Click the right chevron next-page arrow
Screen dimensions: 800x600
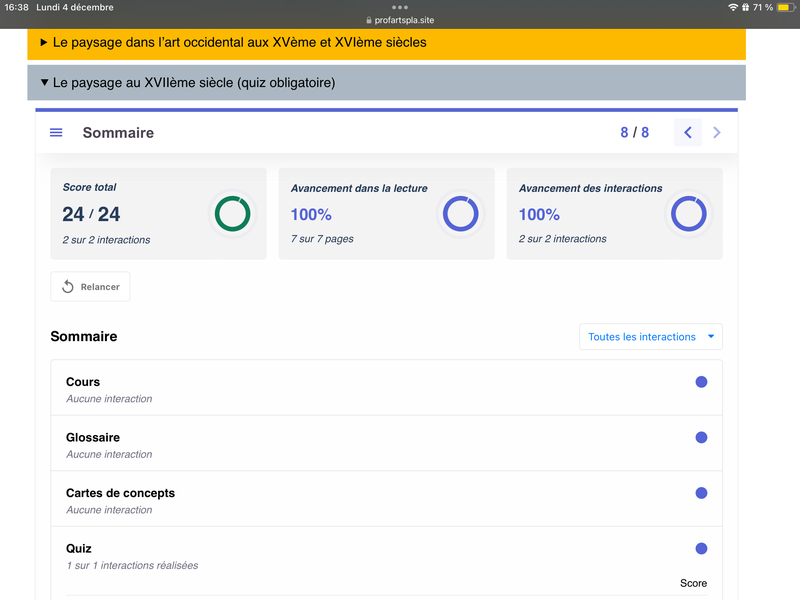click(717, 133)
